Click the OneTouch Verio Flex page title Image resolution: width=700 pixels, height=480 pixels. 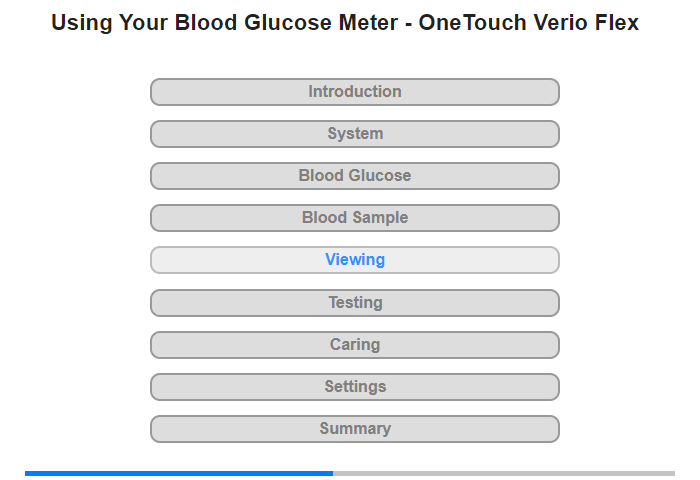345,22
